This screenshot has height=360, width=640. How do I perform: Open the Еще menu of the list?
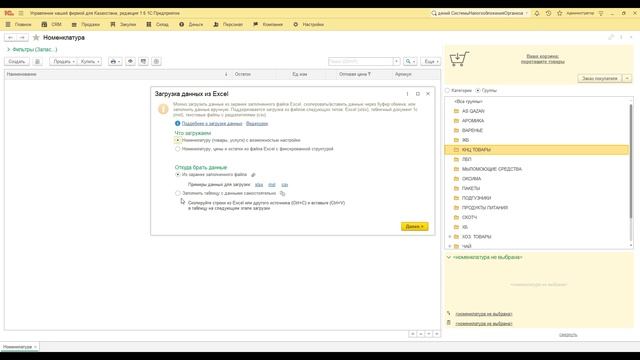pos(431,62)
